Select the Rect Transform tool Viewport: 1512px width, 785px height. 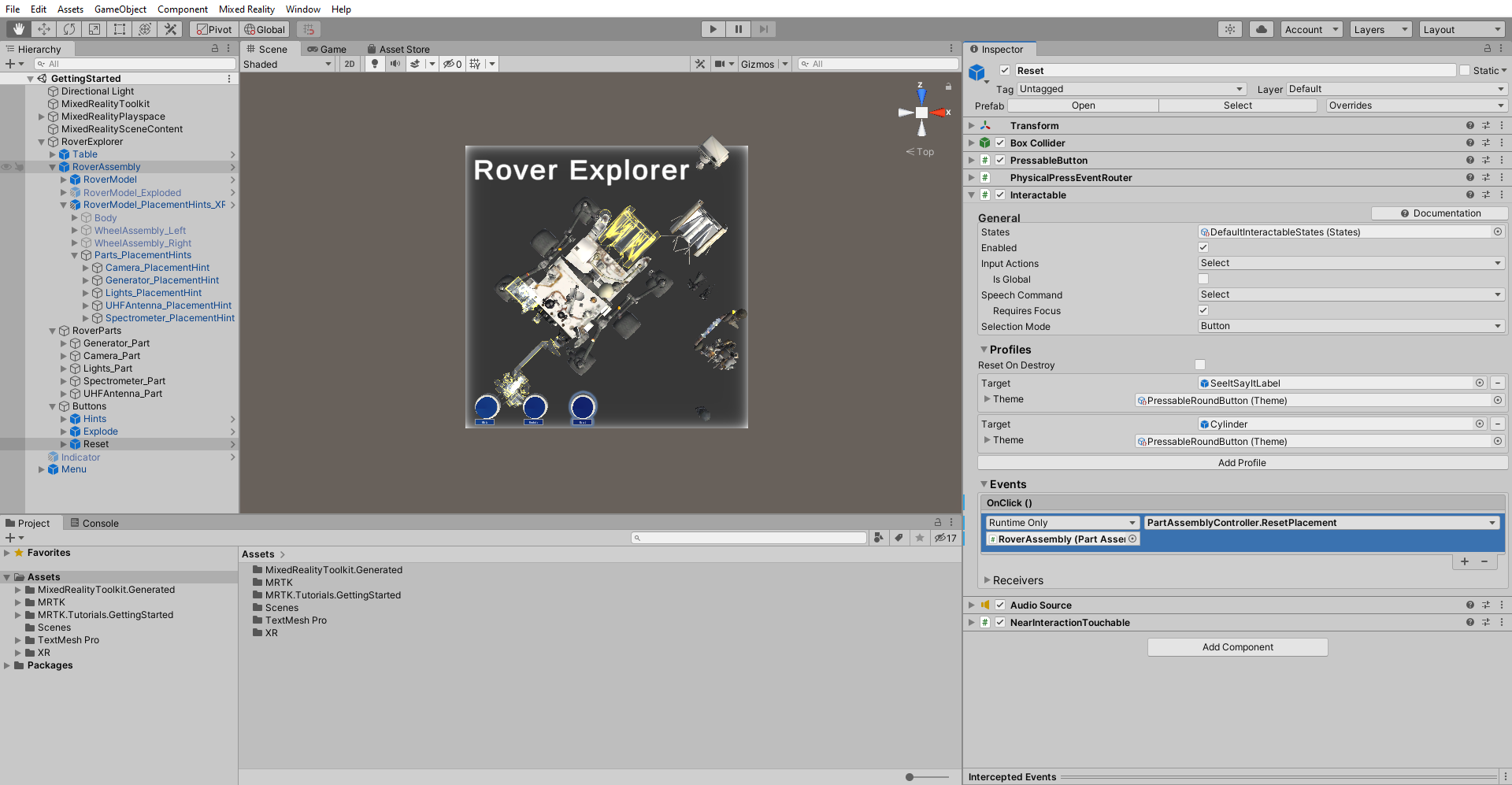pyautogui.click(x=119, y=29)
